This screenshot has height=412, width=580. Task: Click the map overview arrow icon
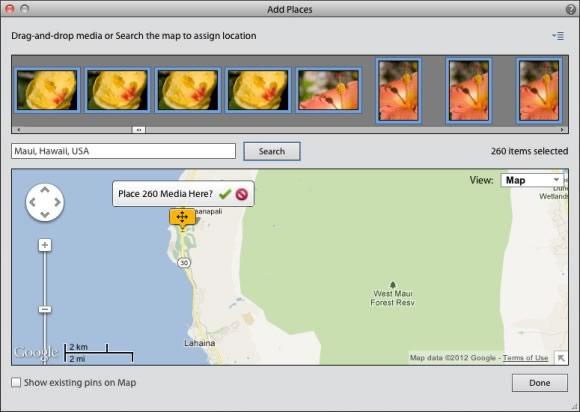561,358
